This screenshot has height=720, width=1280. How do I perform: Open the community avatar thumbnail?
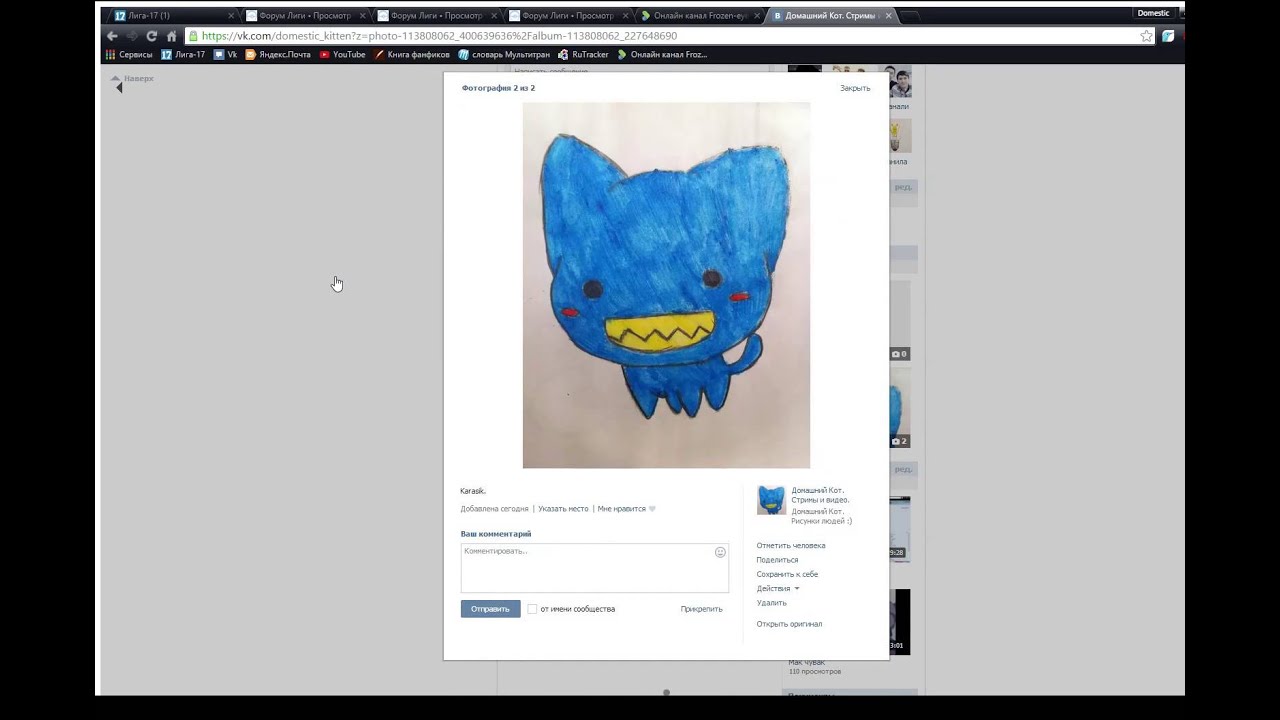[771, 500]
